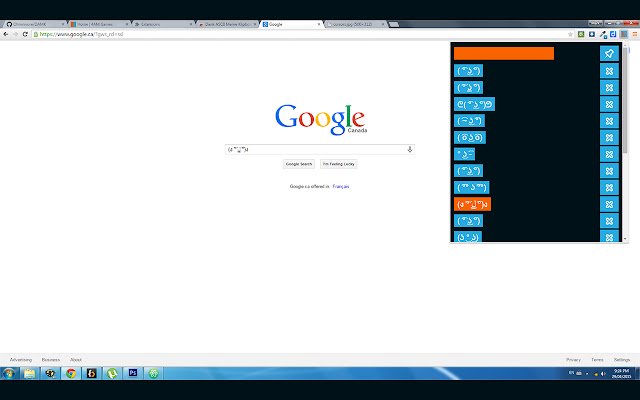Viewport: 640px width, 400px height.
Task: Select the flexing-arms Lenny face
Action: tap(474, 104)
